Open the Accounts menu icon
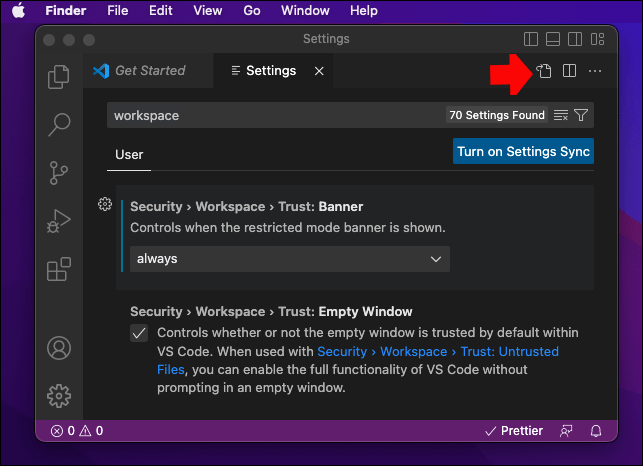The image size is (643, 466). point(59,348)
